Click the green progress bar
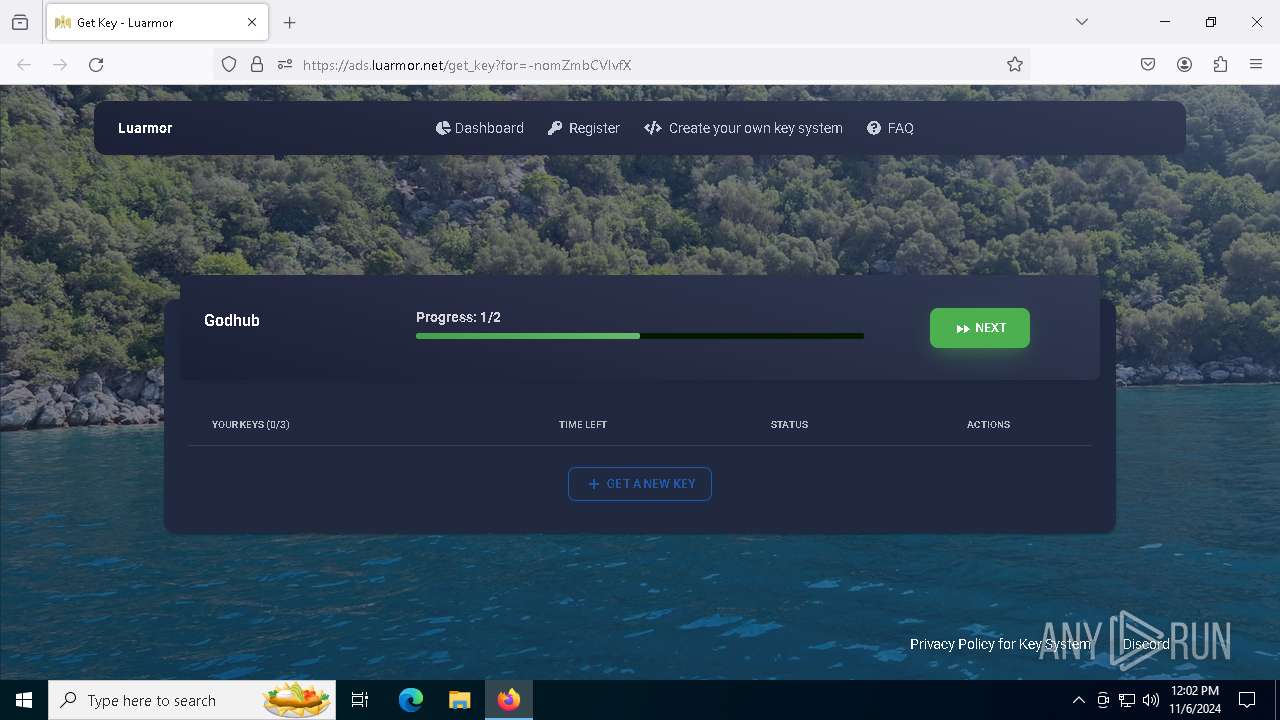 tap(640, 336)
